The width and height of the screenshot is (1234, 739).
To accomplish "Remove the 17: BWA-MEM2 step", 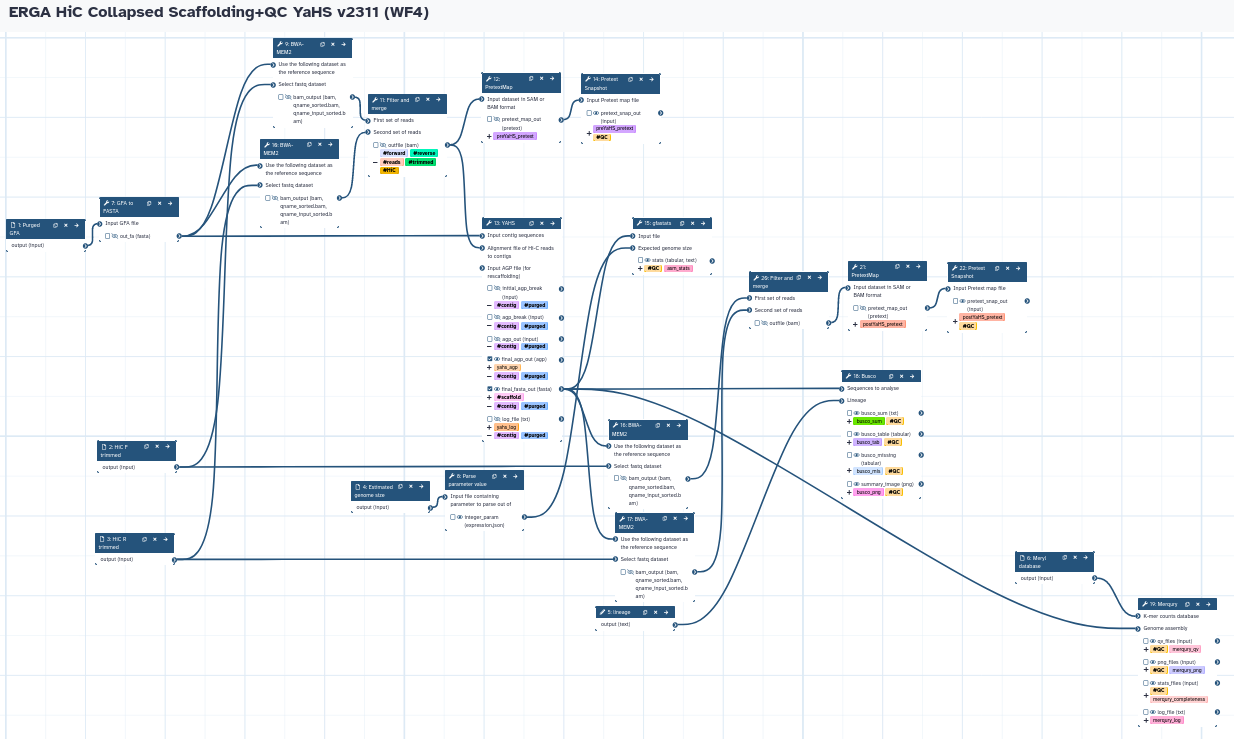I will [x=674, y=519].
